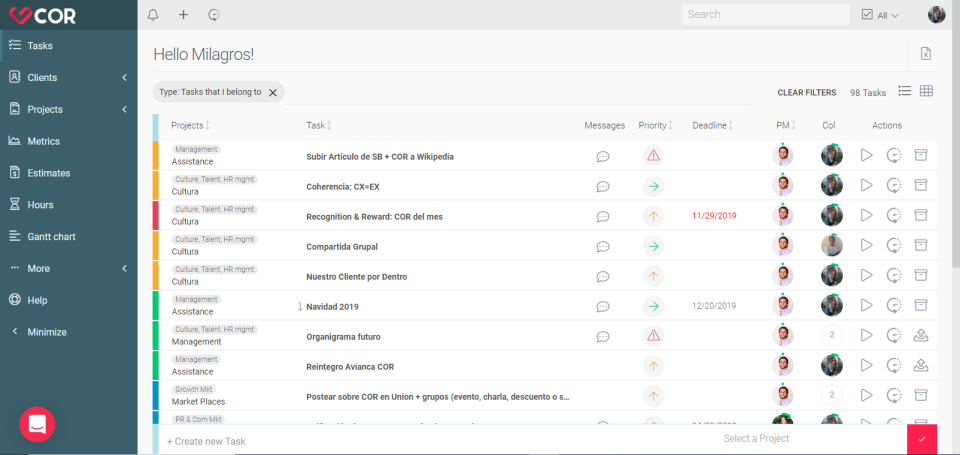Click the COR logo
The width and height of the screenshot is (960, 455).
click(43, 15)
